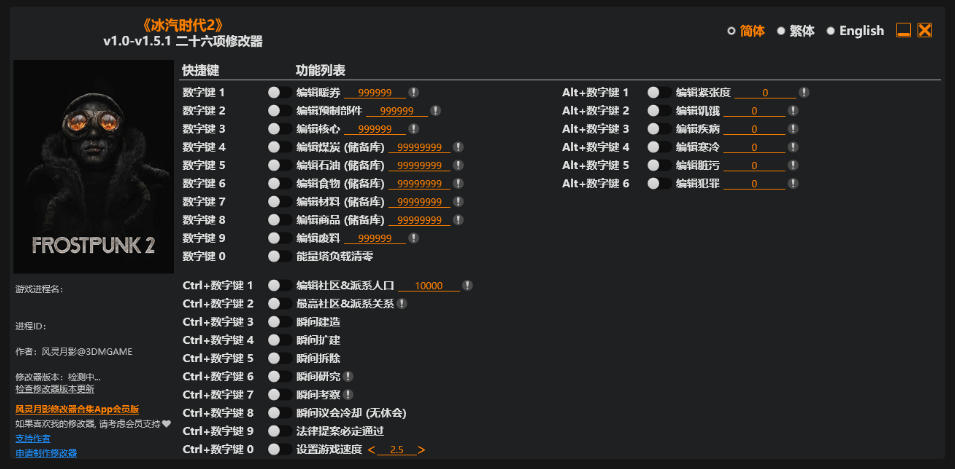Click 支持作者 link
The image size is (955, 469).
[33, 439]
